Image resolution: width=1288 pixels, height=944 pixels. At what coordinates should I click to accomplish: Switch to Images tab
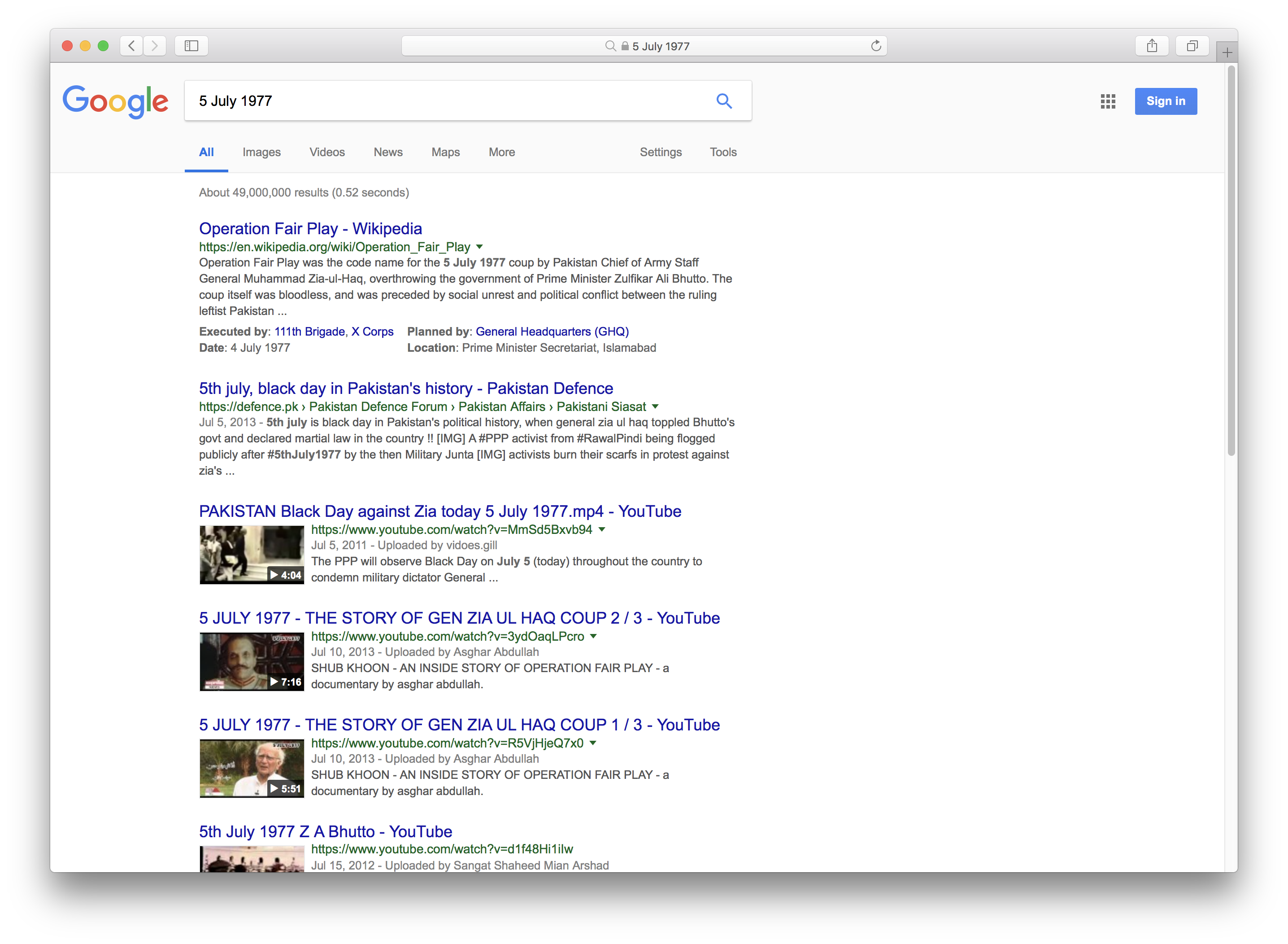click(261, 153)
